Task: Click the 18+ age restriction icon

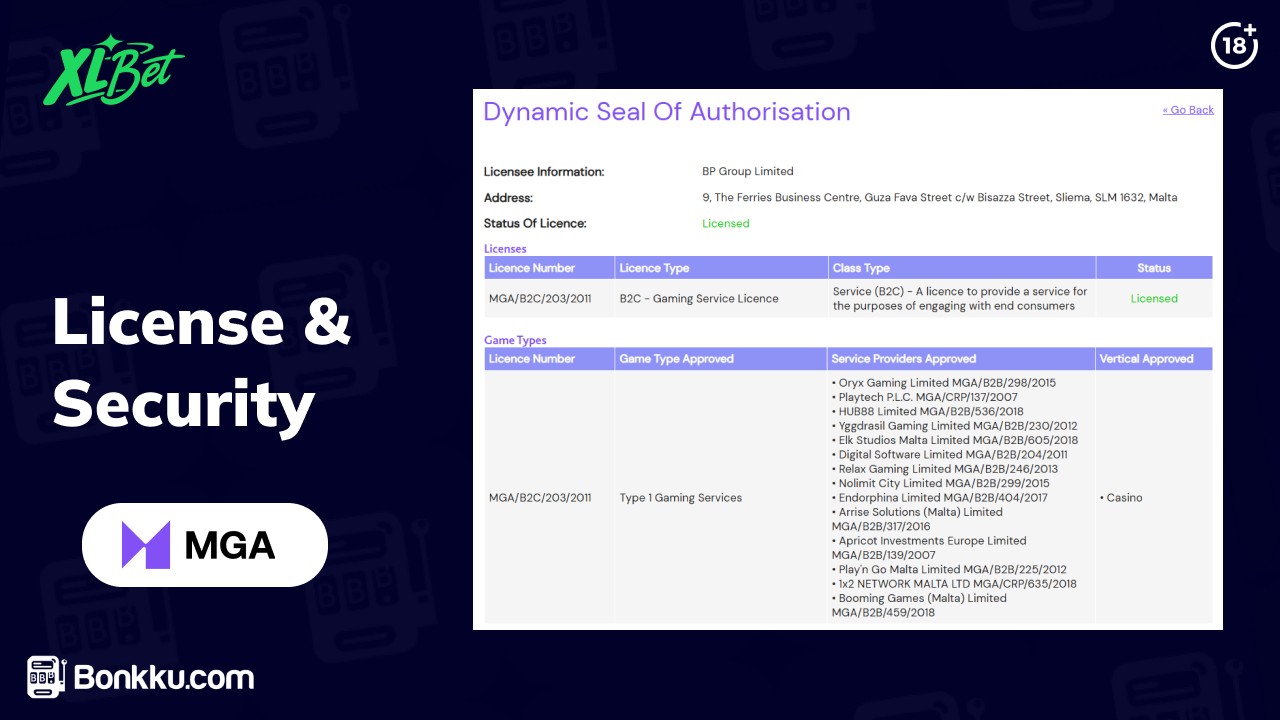Action: pyautogui.click(x=1234, y=44)
